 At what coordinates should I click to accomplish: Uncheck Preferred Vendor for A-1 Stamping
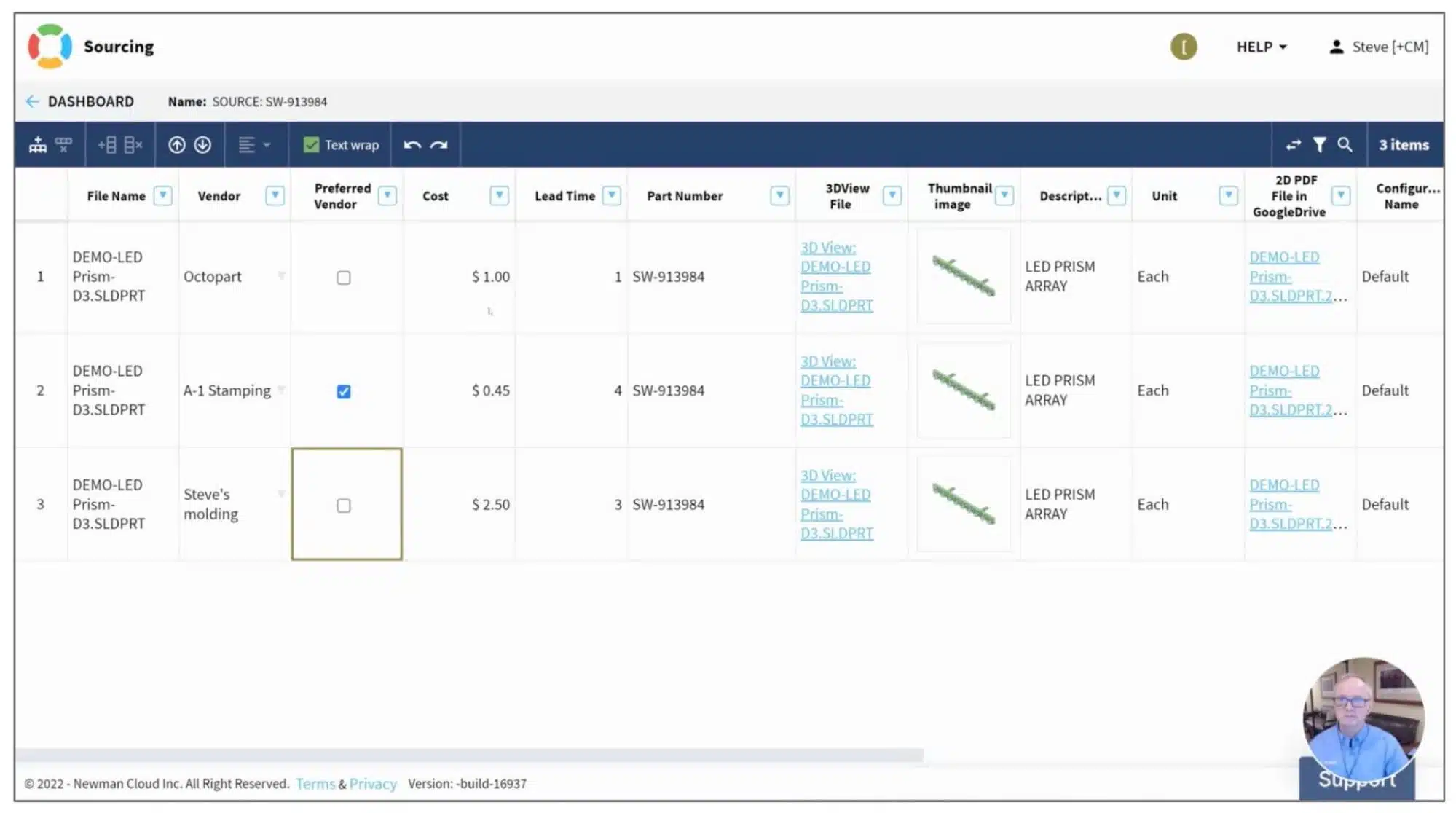[344, 391]
